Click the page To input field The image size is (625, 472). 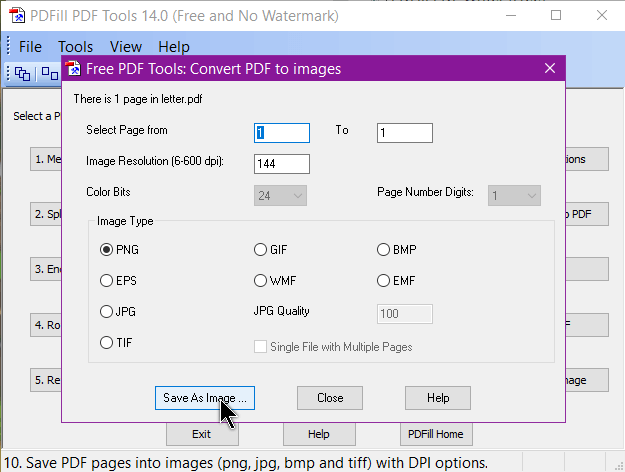click(x=405, y=133)
